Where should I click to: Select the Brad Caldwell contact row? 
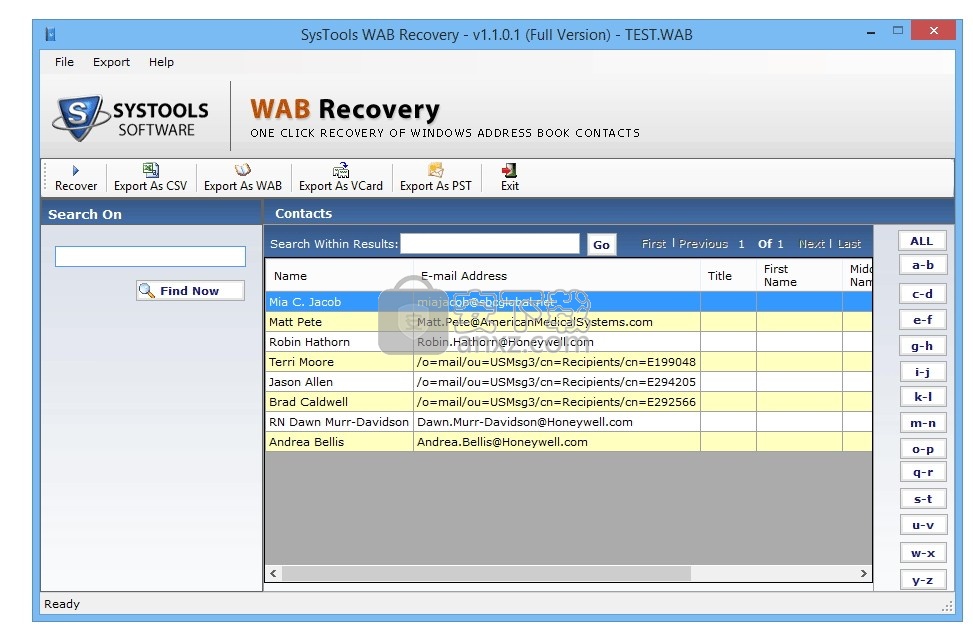point(568,402)
